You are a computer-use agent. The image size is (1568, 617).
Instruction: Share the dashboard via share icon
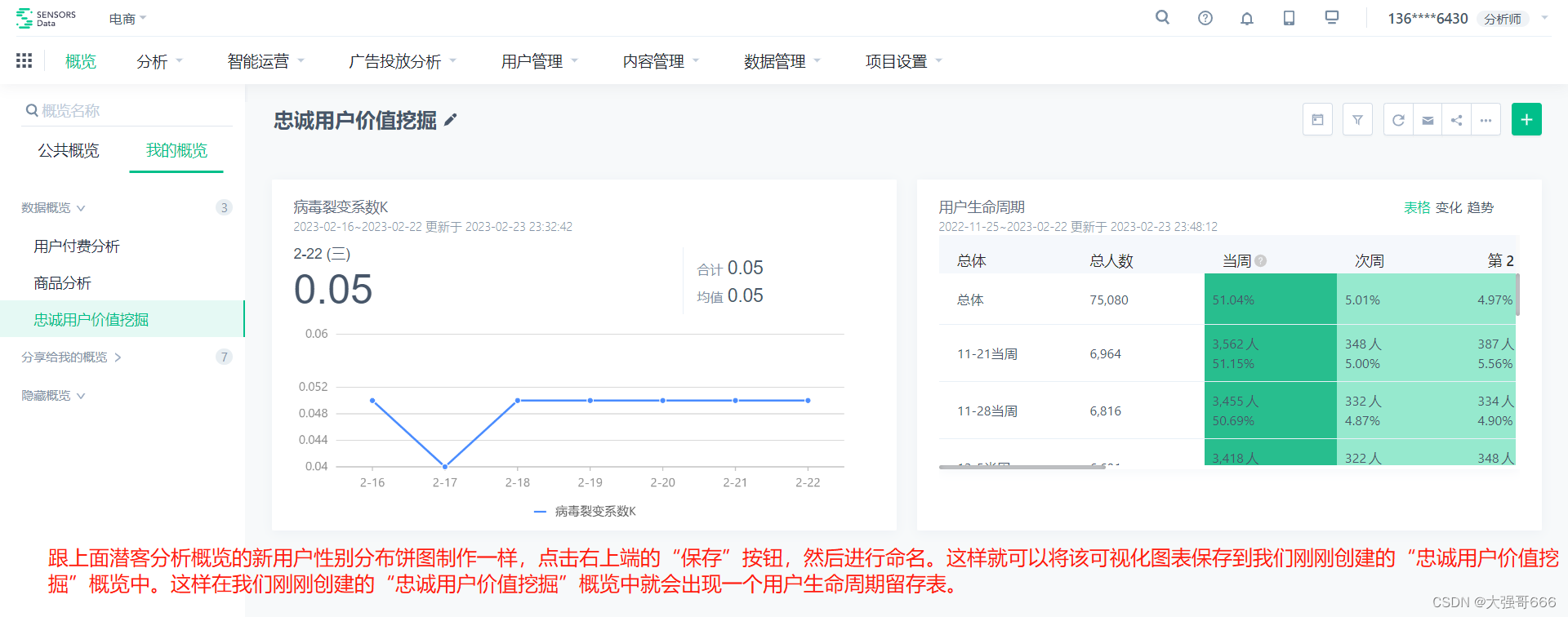coord(1457,120)
